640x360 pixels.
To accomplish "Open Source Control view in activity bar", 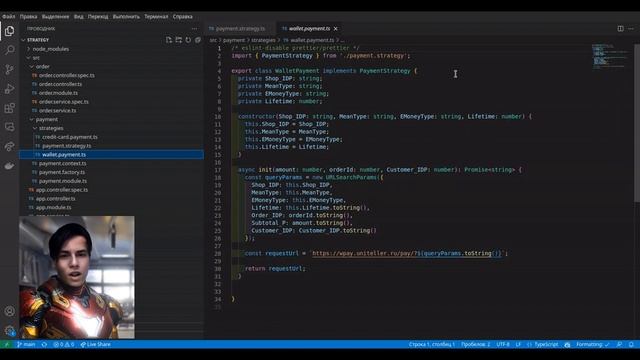I will pos(9,69).
